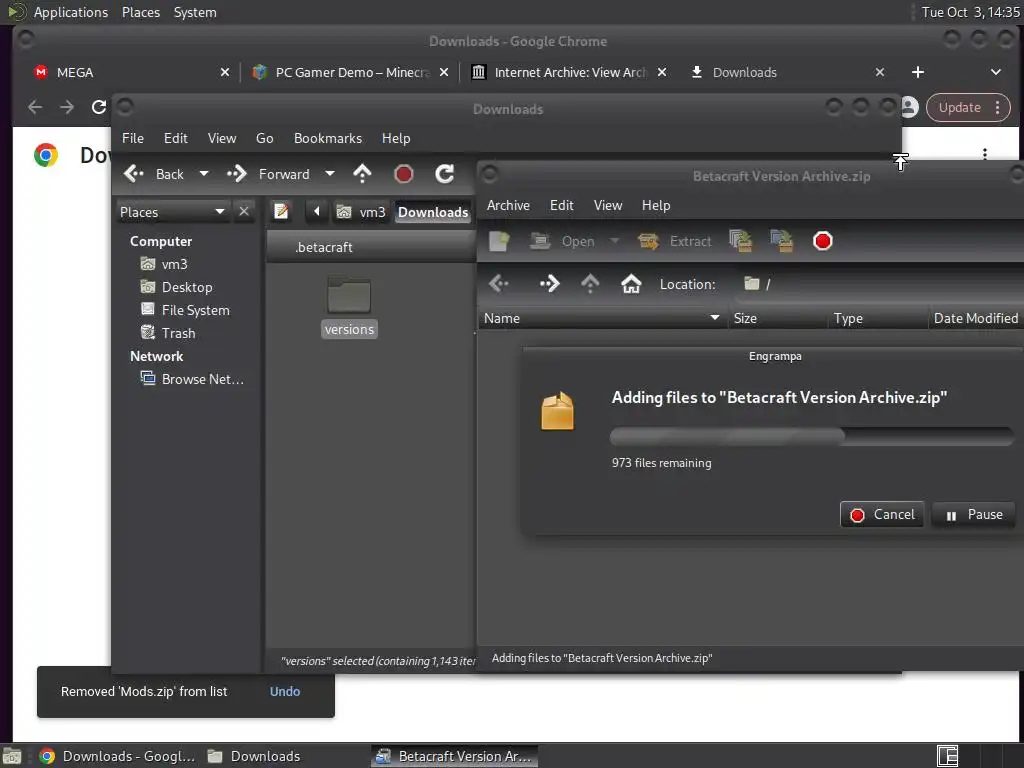
Task: Select vm3 in the path bar
Action: click(361, 212)
